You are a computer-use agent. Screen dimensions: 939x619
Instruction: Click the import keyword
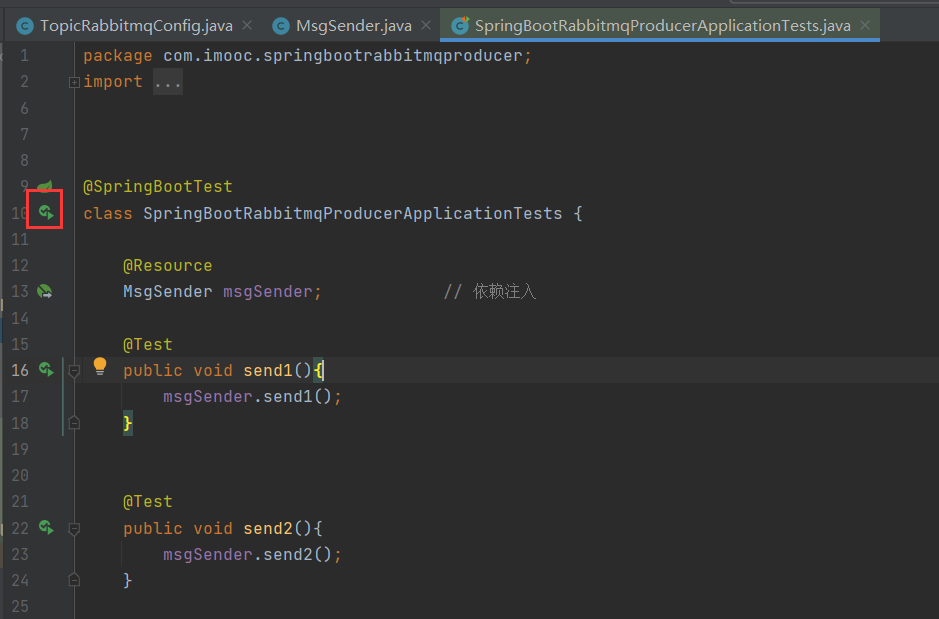tap(113, 82)
